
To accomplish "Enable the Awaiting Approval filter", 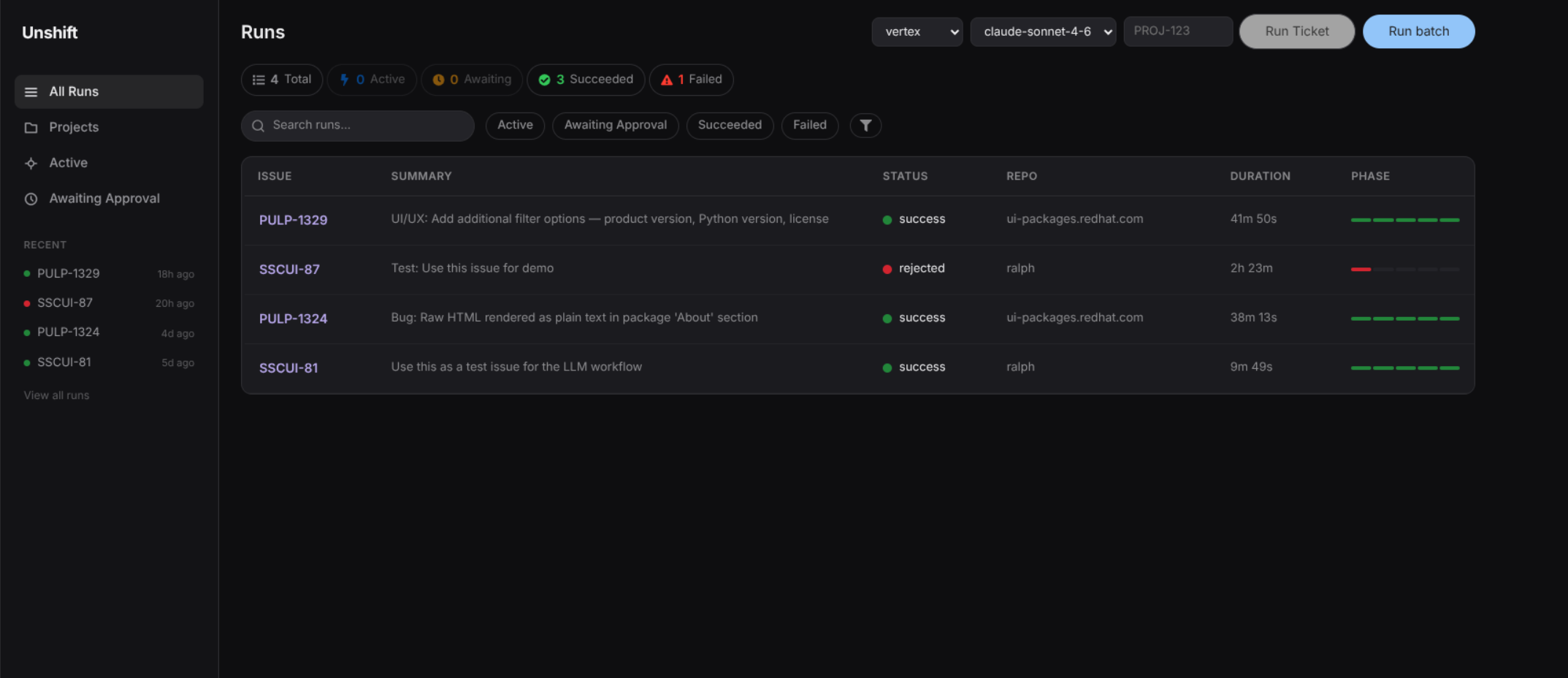I will coord(615,125).
